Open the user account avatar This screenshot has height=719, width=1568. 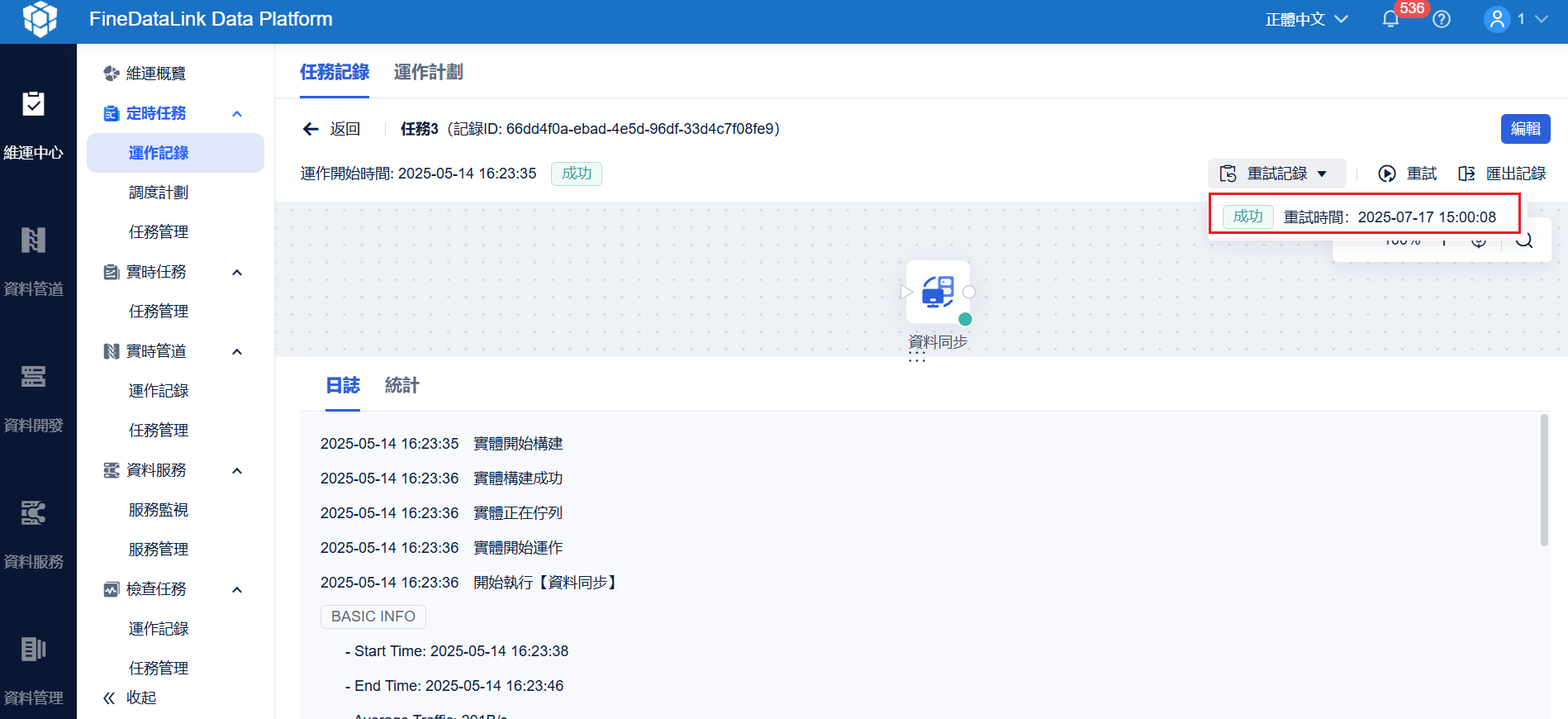[1497, 19]
